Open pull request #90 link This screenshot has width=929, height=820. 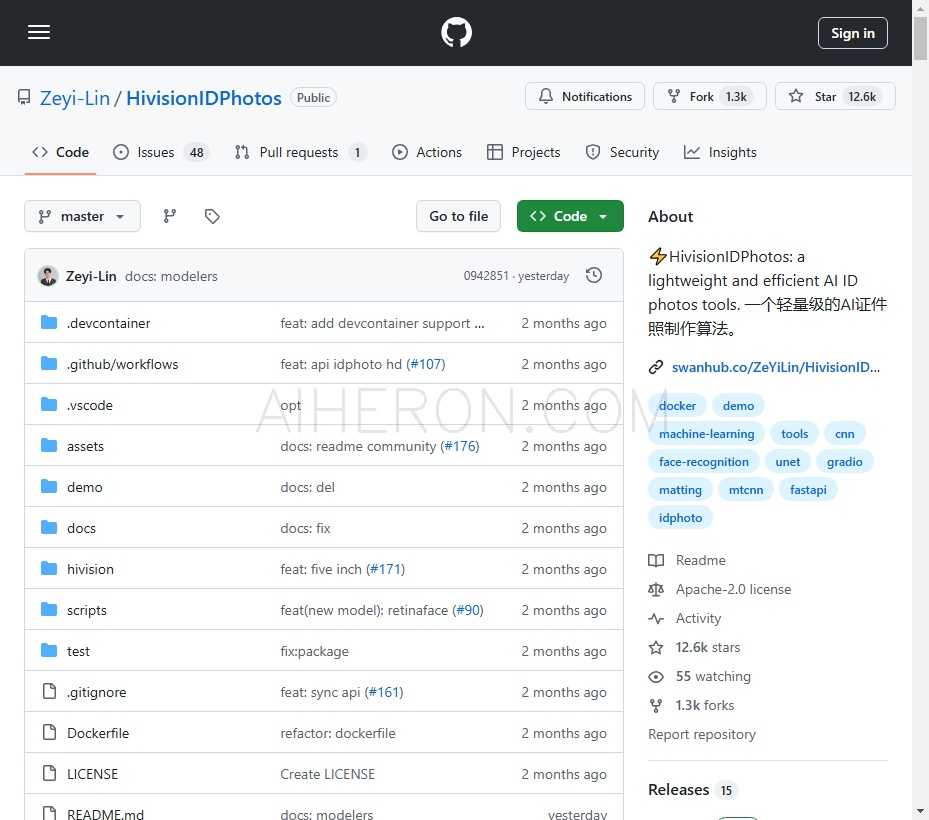click(x=468, y=610)
